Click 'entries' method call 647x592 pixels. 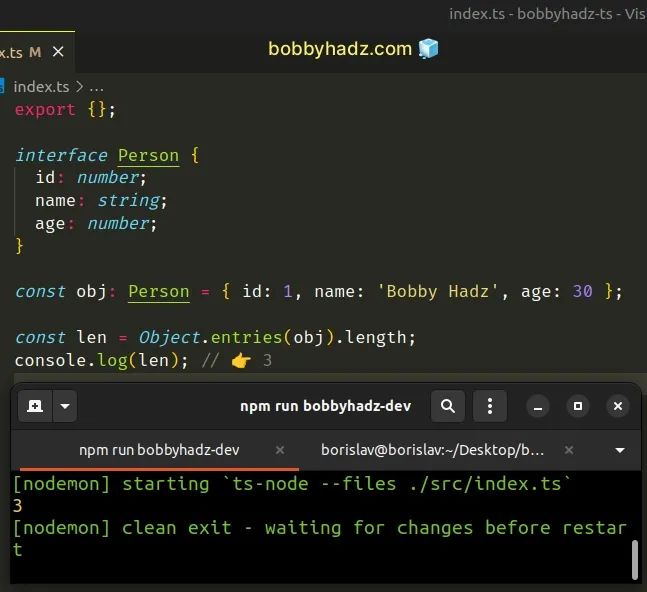pyautogui.click(x=247, y=337)
